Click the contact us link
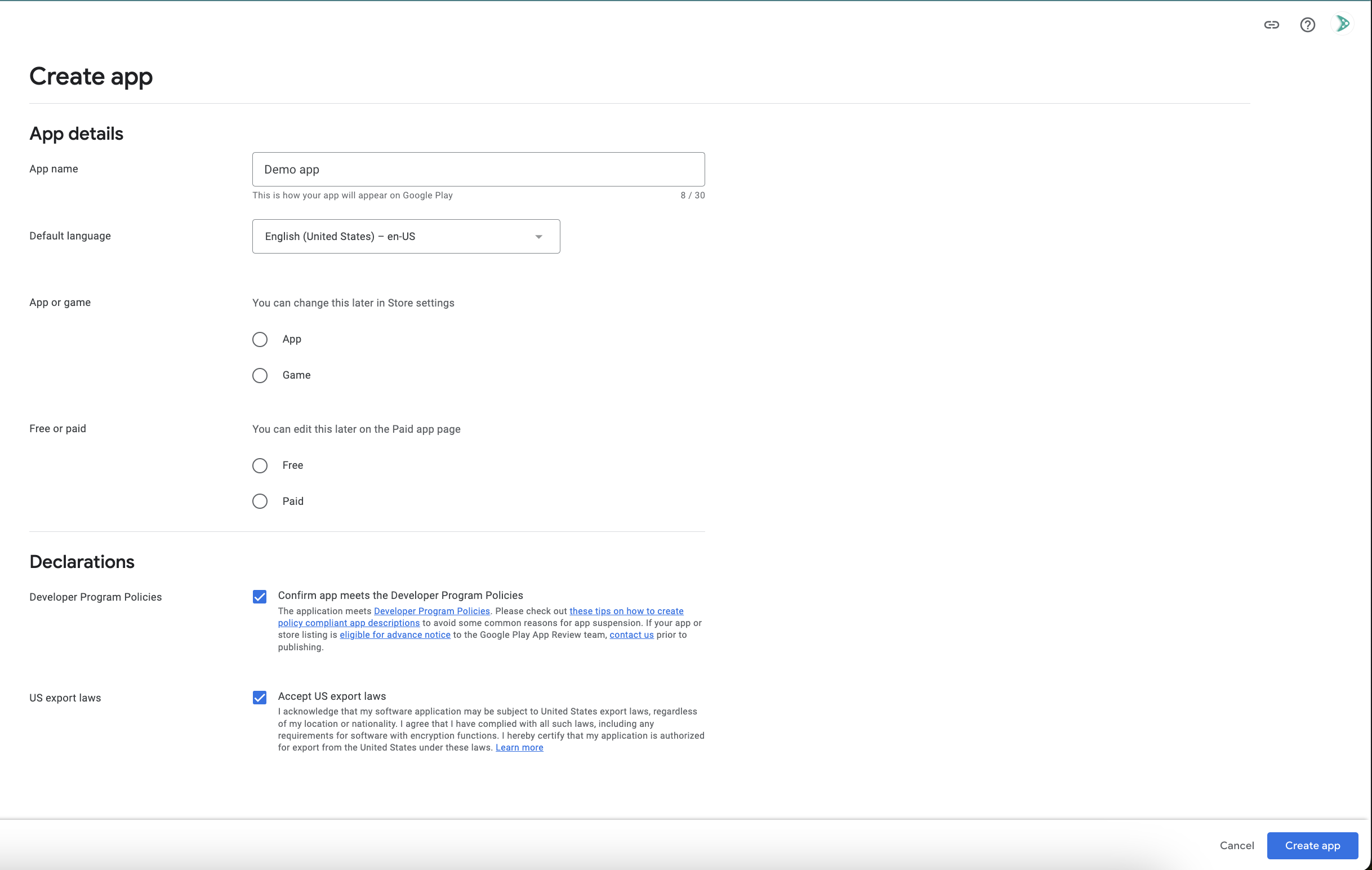Image resolution: width=1372 pixels, height=870 pixels. pos(631,635)
